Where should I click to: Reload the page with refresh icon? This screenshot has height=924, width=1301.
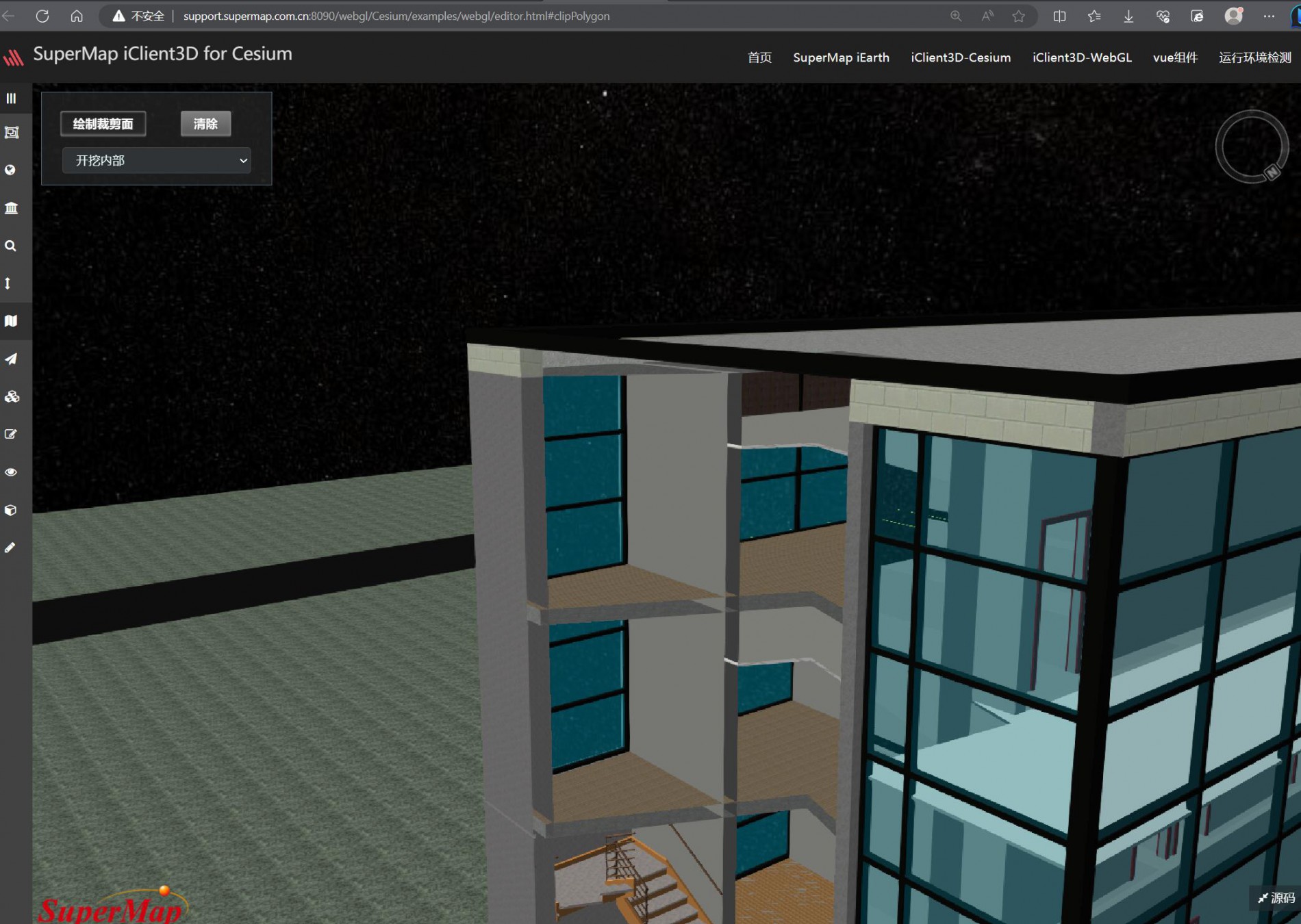click(42, 16)
